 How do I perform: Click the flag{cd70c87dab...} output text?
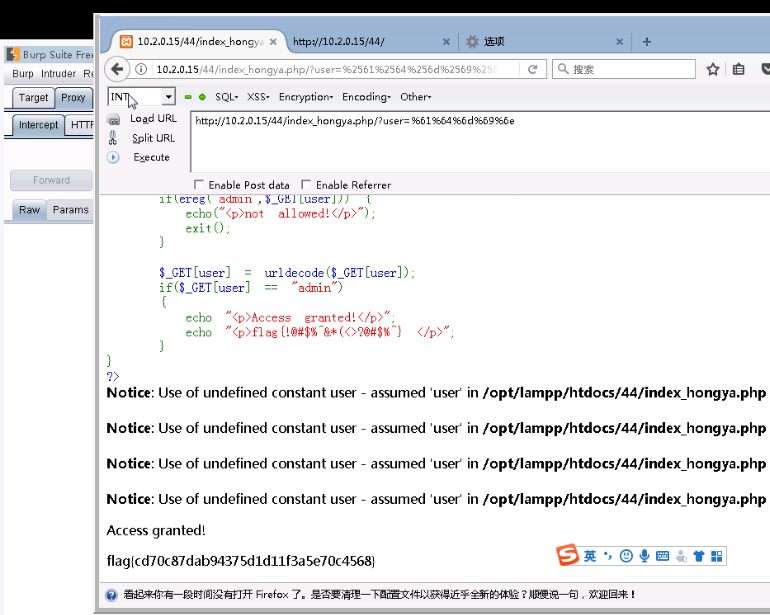pos(241,561)
